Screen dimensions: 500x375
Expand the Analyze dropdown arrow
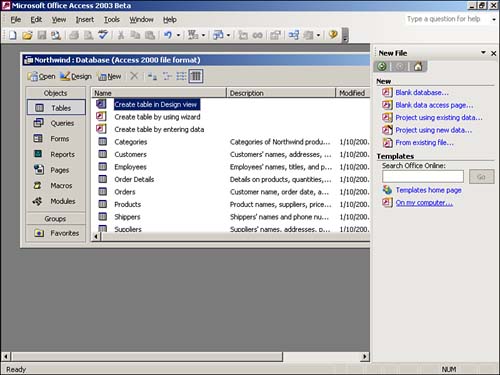pyautogui.click(x=228, y=35)
